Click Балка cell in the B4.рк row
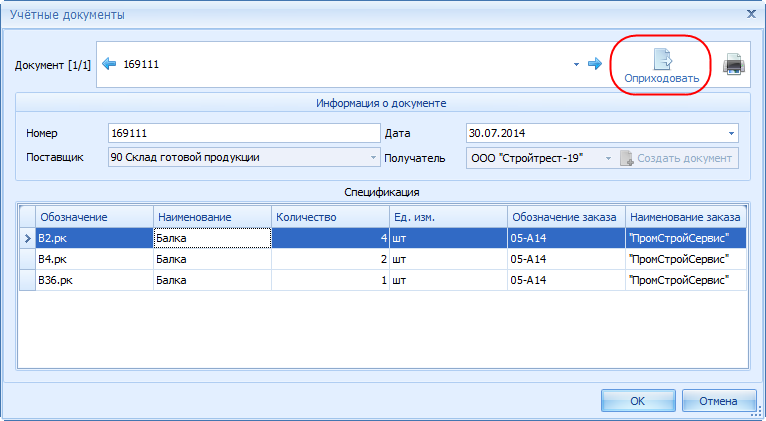Screen dimensions: 766x421 coord(213,259)
